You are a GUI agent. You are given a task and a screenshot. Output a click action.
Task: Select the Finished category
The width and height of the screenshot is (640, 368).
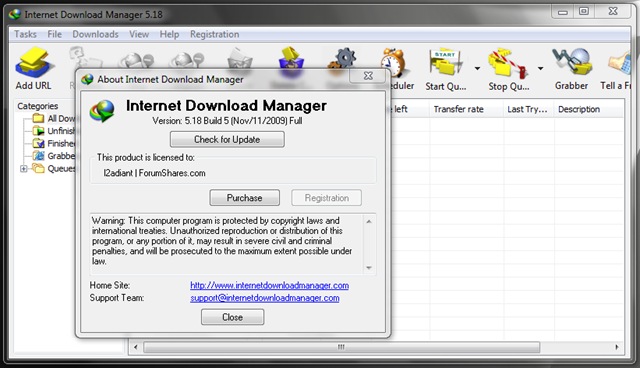(x=54, y=144)
